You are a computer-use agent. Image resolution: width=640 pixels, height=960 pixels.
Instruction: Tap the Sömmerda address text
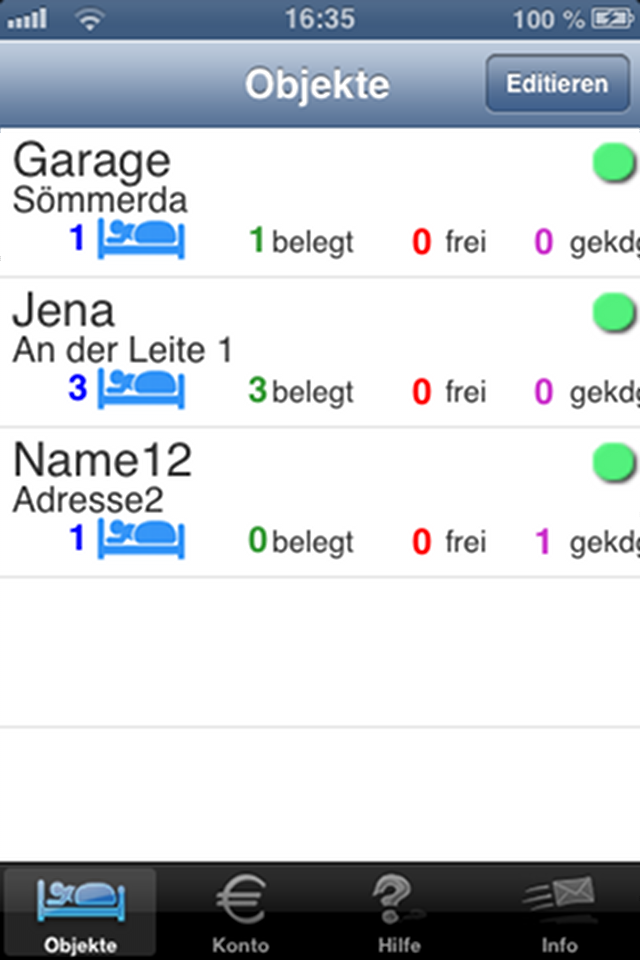click(100, 200)
